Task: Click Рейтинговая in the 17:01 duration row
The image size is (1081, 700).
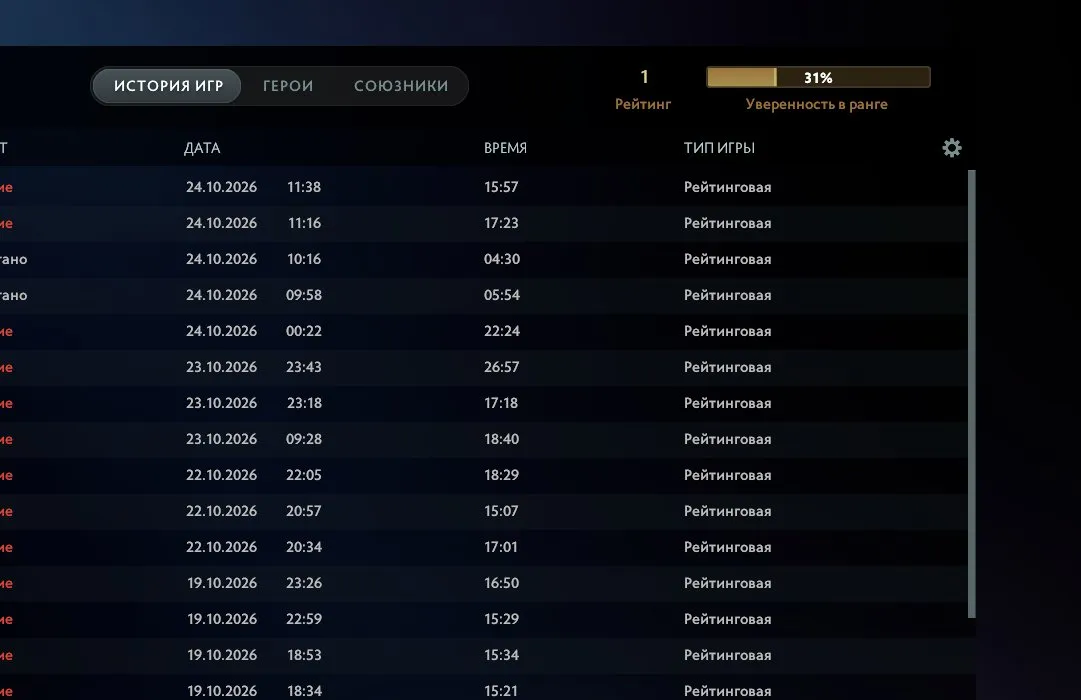Action: 727,547
